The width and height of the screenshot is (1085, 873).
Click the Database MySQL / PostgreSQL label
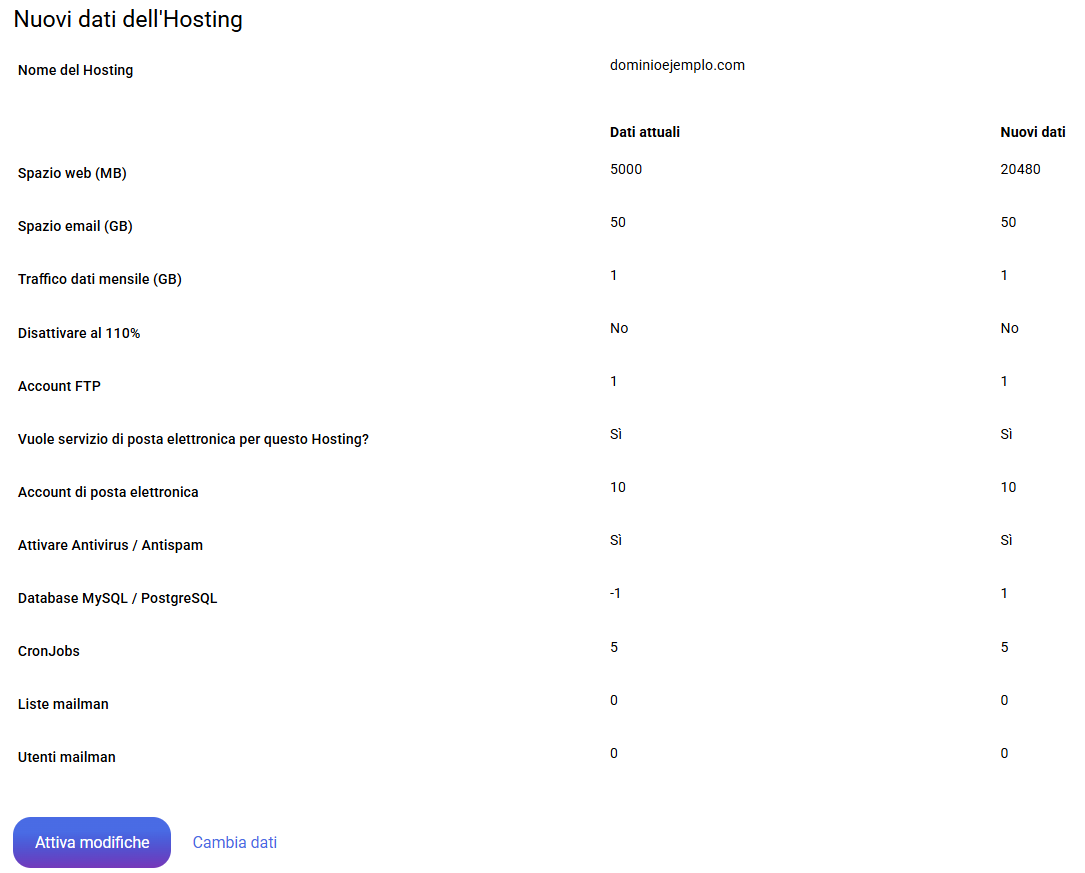click(x=117, y=598)
